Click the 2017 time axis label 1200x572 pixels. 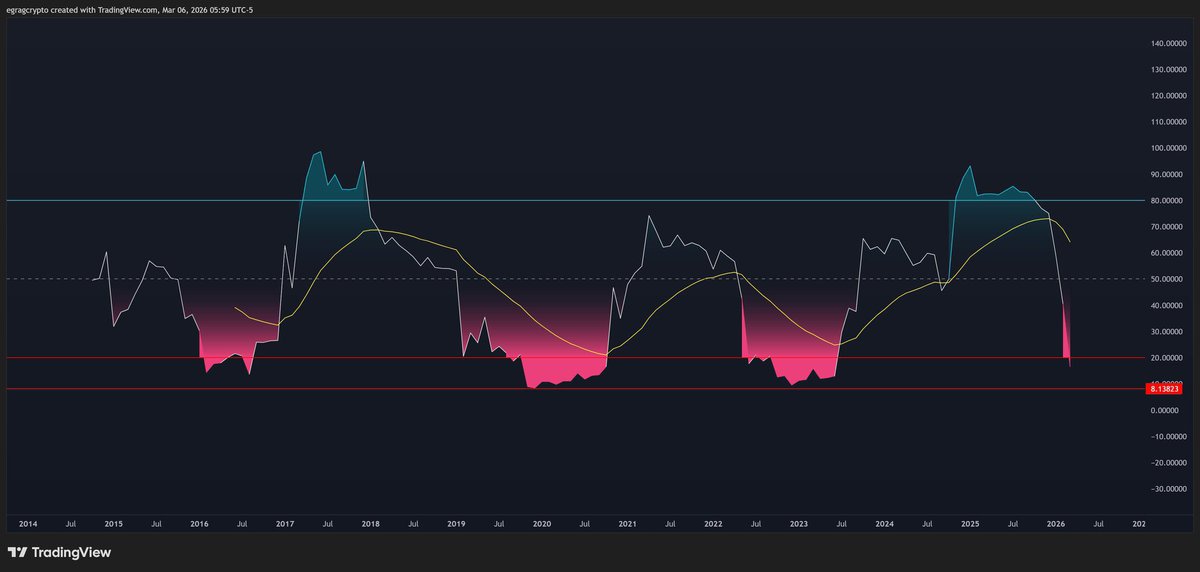285,523
